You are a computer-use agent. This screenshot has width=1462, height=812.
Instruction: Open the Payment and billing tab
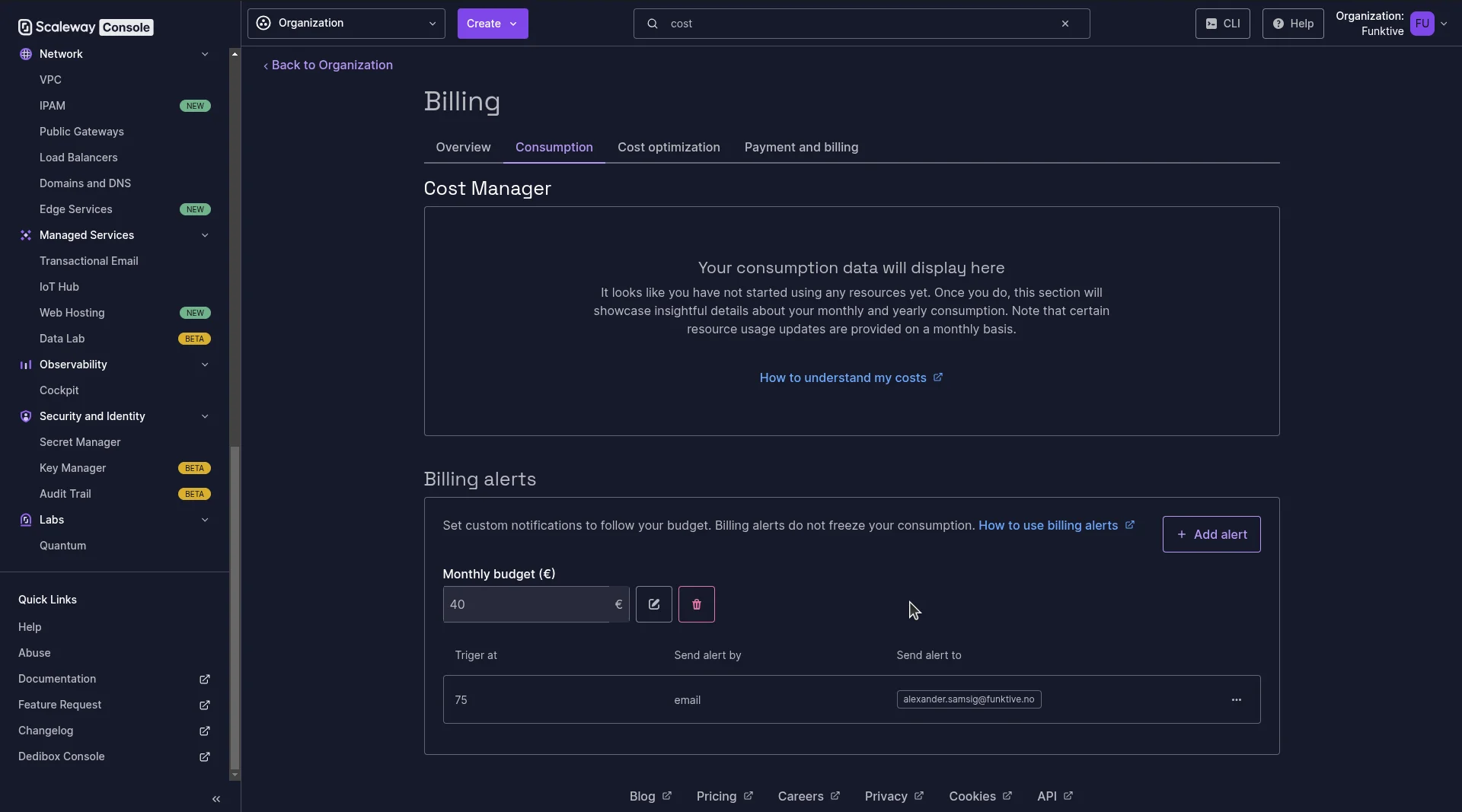click(801, 148)
